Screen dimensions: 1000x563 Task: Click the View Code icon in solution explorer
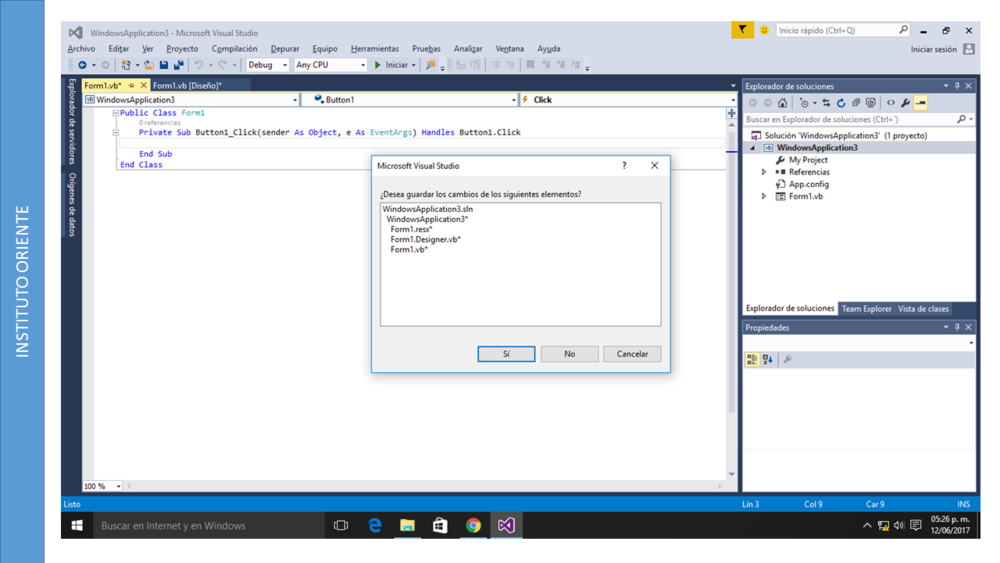pyautogui.click(x=891, y=103)
